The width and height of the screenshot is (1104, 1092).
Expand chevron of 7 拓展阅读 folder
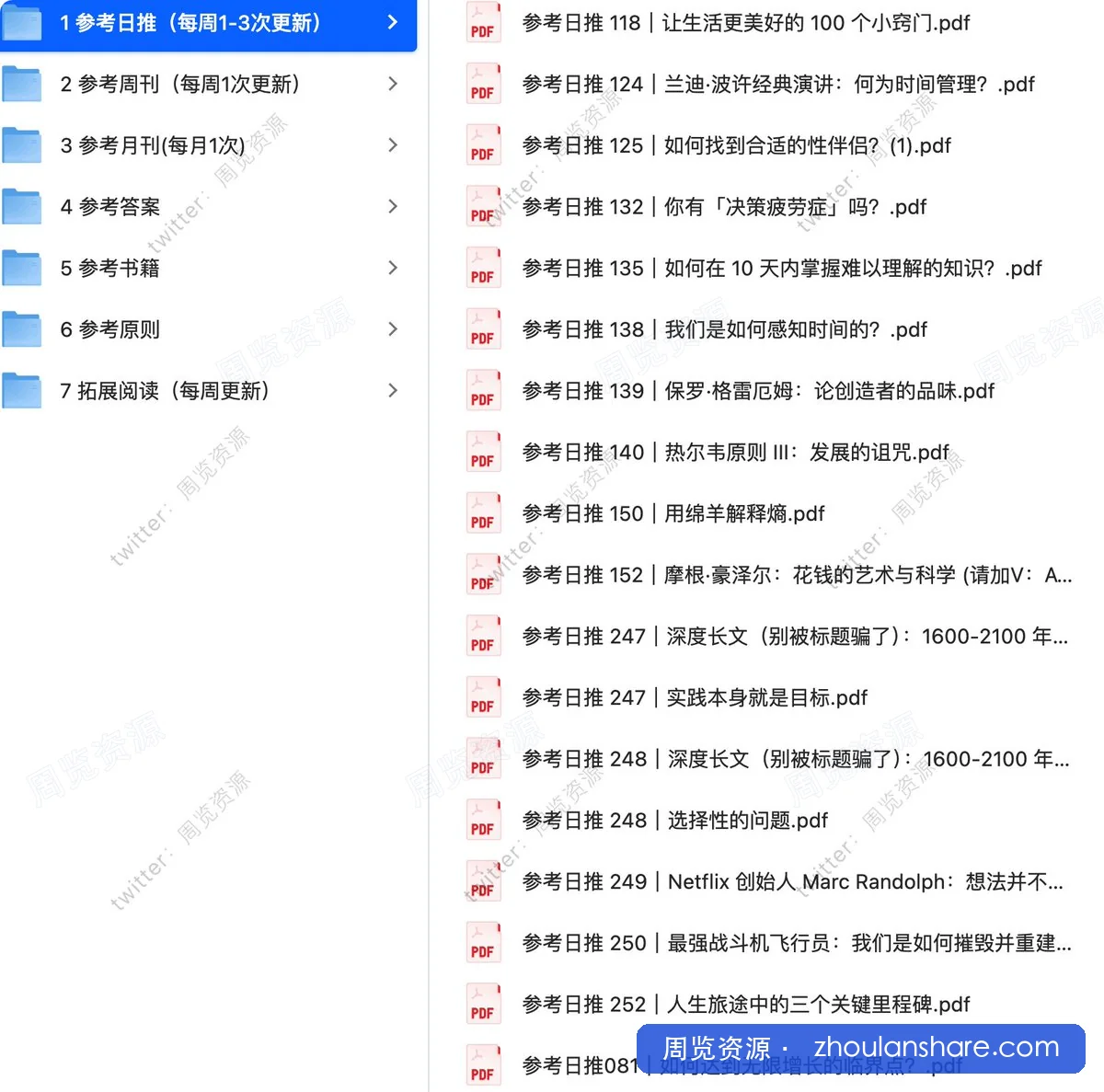[393, 390]
